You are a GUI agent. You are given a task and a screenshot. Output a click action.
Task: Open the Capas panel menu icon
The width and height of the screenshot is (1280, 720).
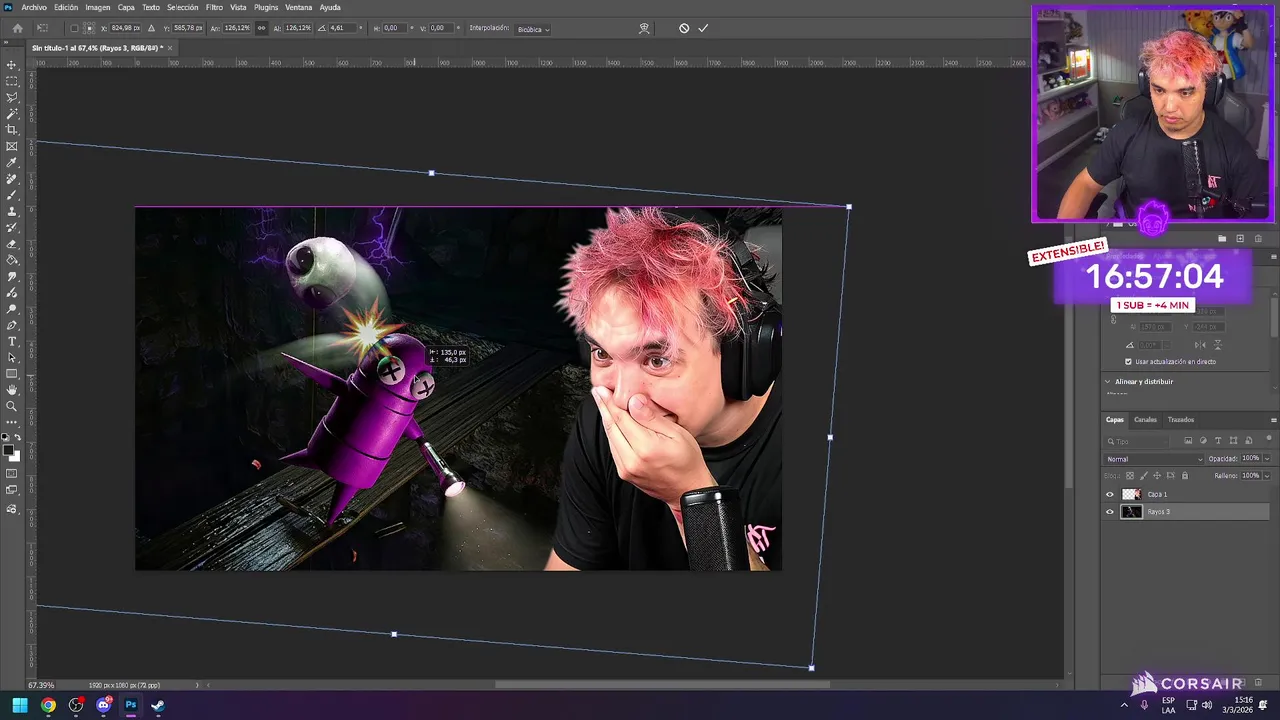pos(1273,420)
